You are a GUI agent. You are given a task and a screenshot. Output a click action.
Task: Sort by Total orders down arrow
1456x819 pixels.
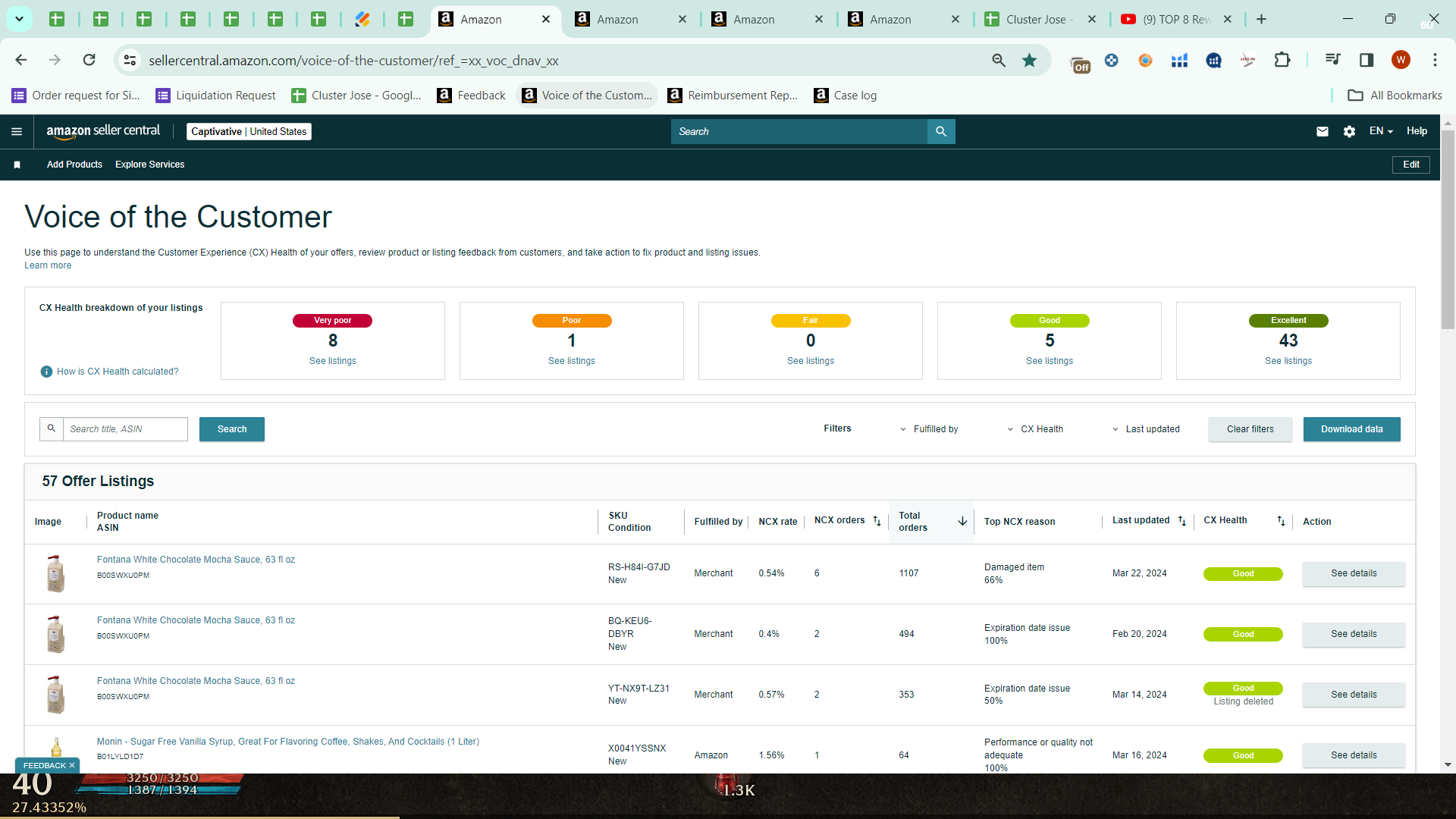(962, 521)
